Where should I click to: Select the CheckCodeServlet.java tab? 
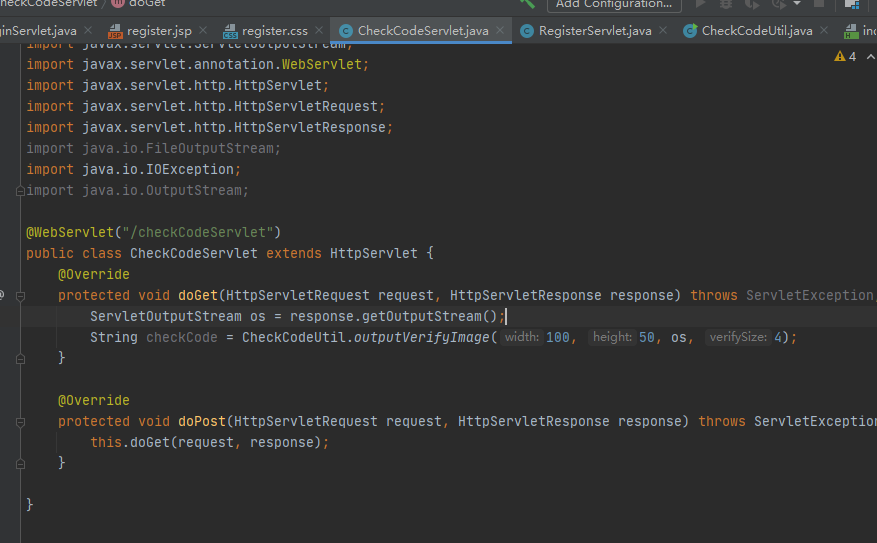(x=423, y=31)
